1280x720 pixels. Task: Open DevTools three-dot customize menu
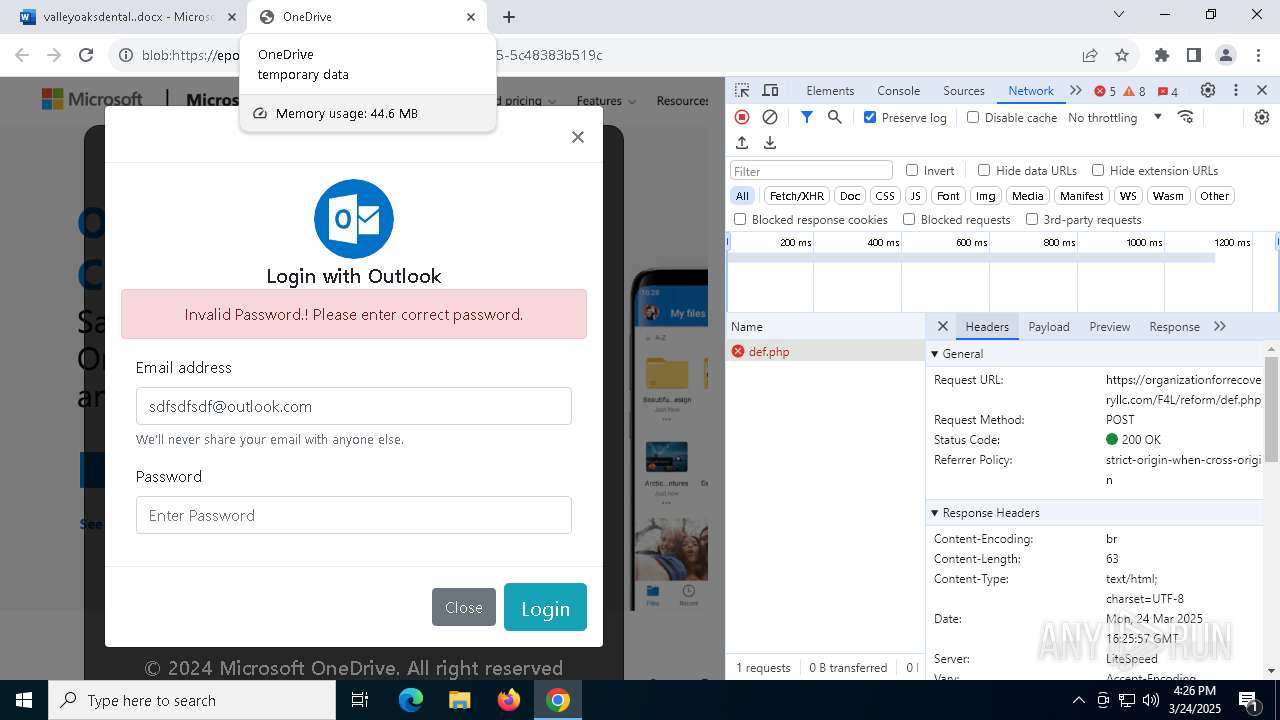tap(1236, 90)
